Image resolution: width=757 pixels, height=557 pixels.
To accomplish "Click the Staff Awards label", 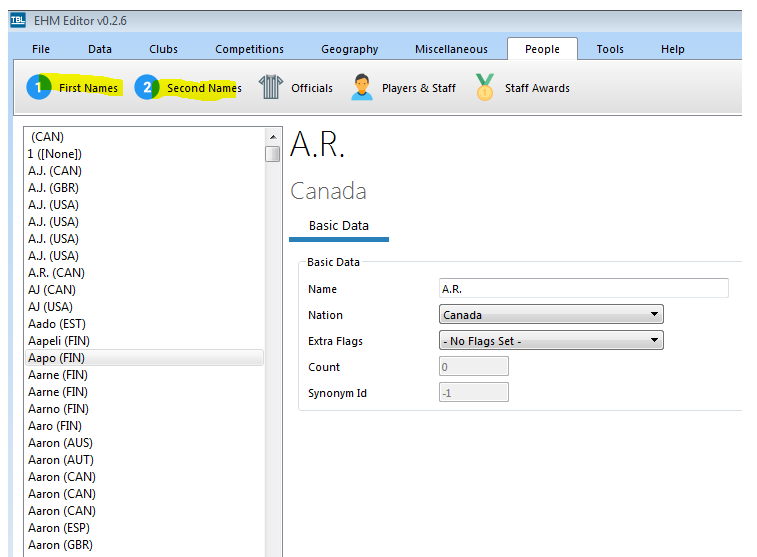I will point(537,88).
